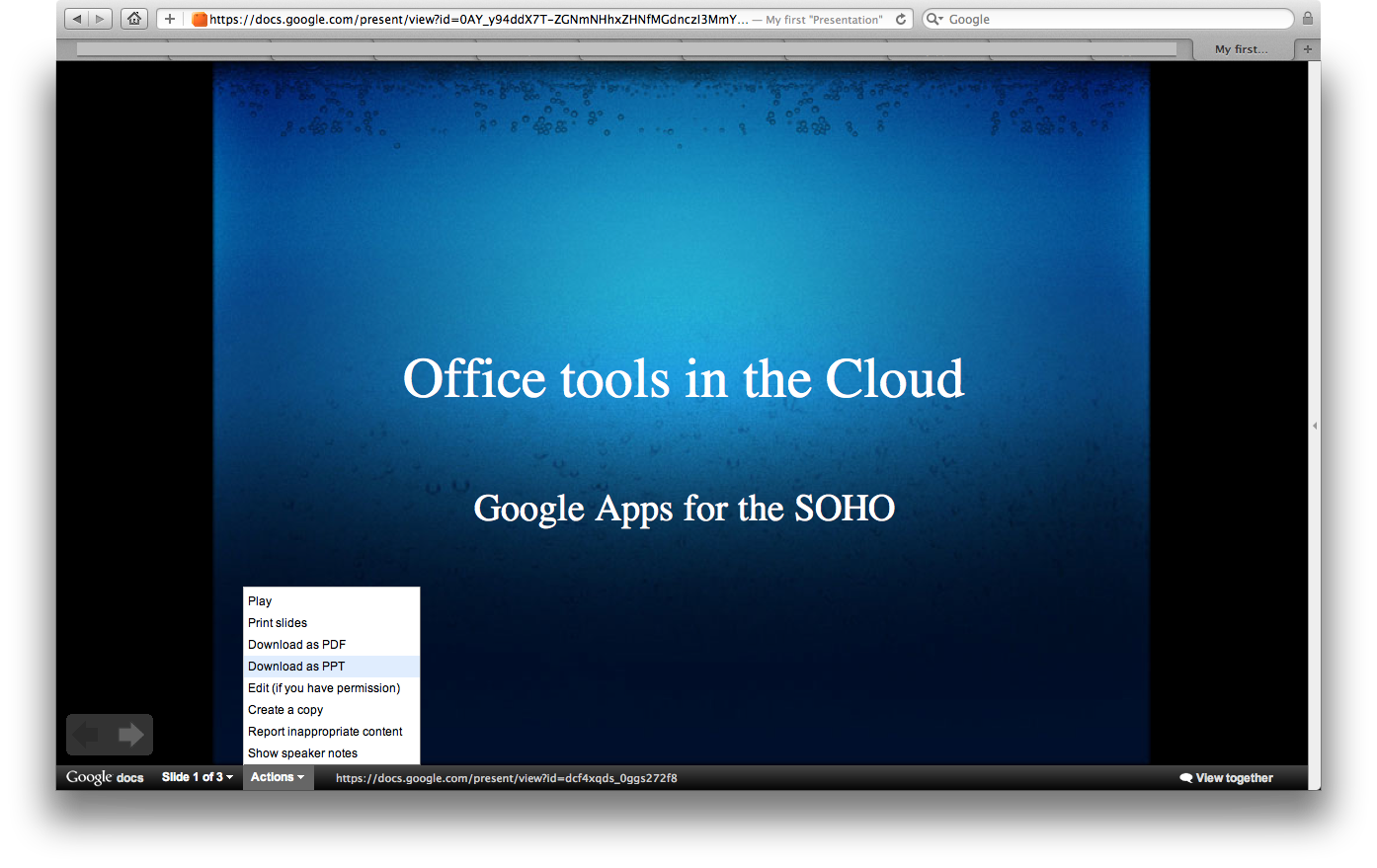Open the "Slide 1 of 3" dropdown
The height and width of the screenshot is (868, 1377).
point(198,778)
